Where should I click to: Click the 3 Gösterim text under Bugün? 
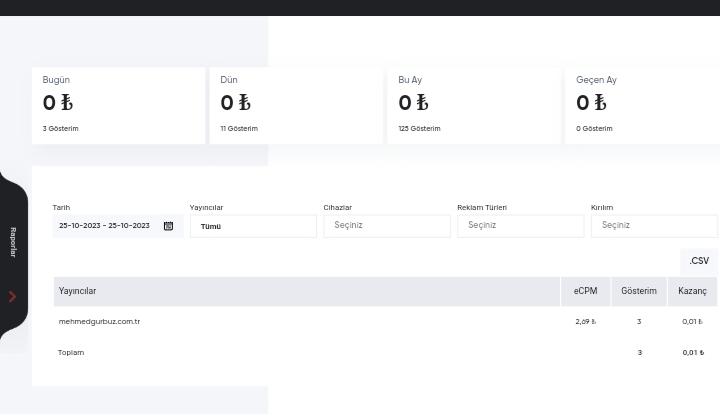click(x=61, y=129)
